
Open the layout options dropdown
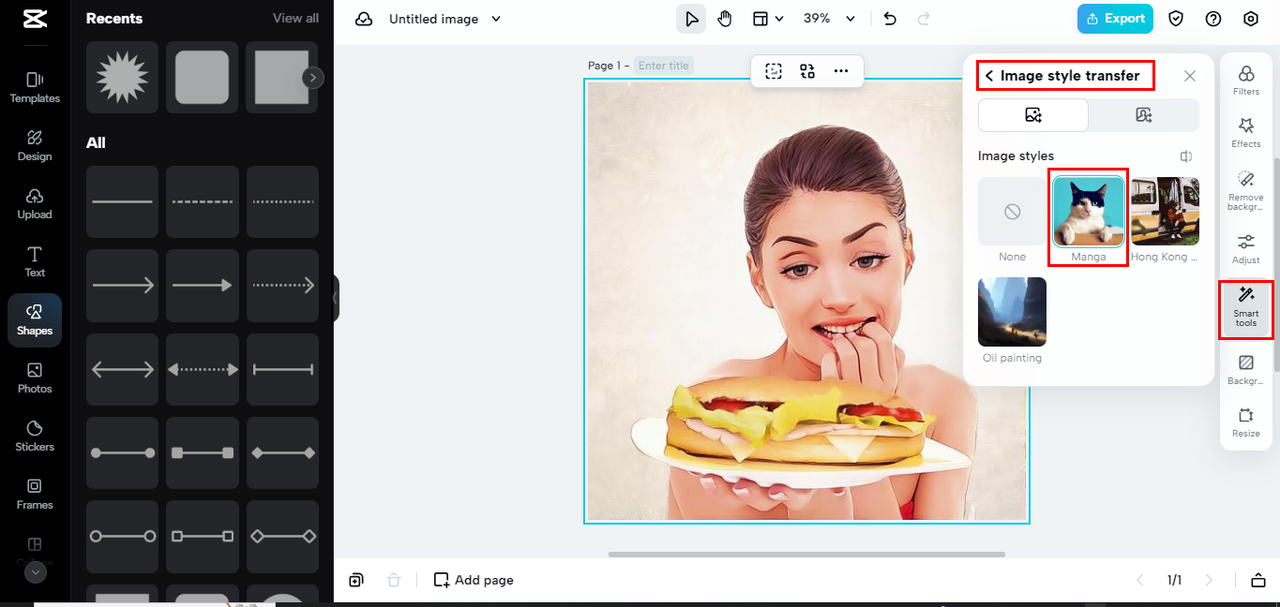(x=768, y=19)
